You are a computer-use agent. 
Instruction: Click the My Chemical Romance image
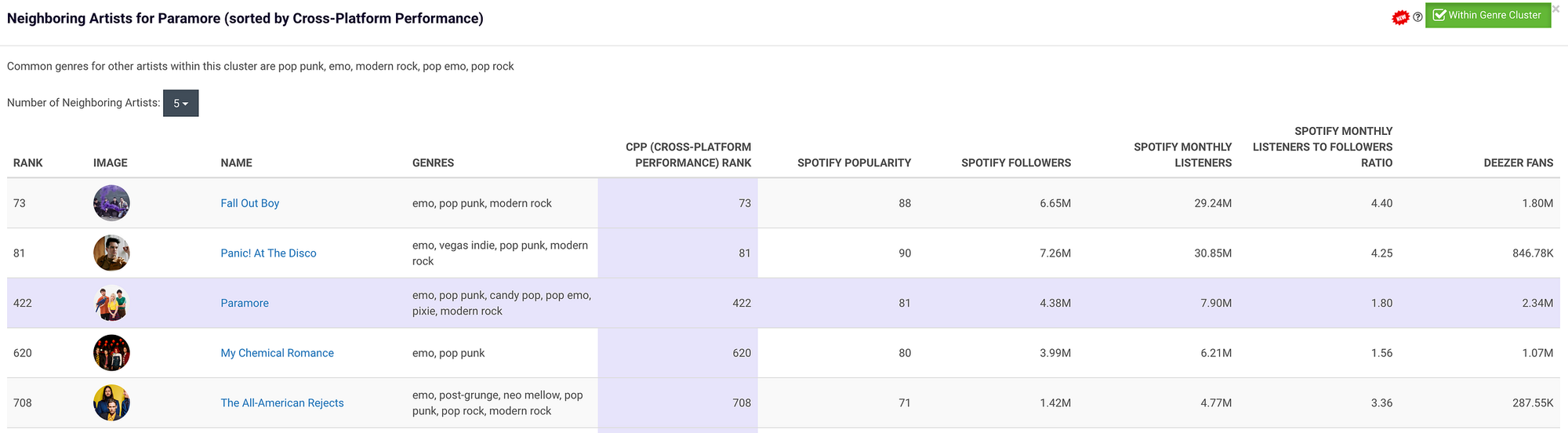[111, 353]
